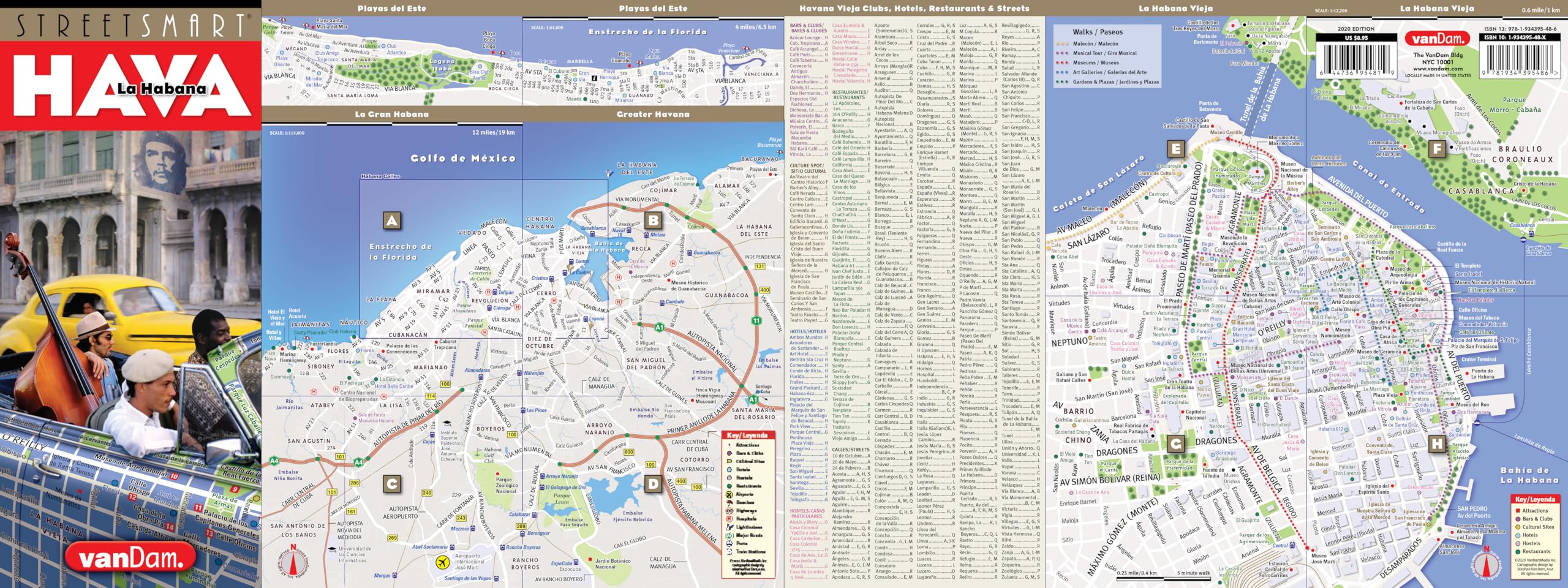Viewport: 1568px width, 588px height.
Task: Open Havana Vieja Clubs, Hotels, Restaurants & Streets heading
Action: [914, 9]
